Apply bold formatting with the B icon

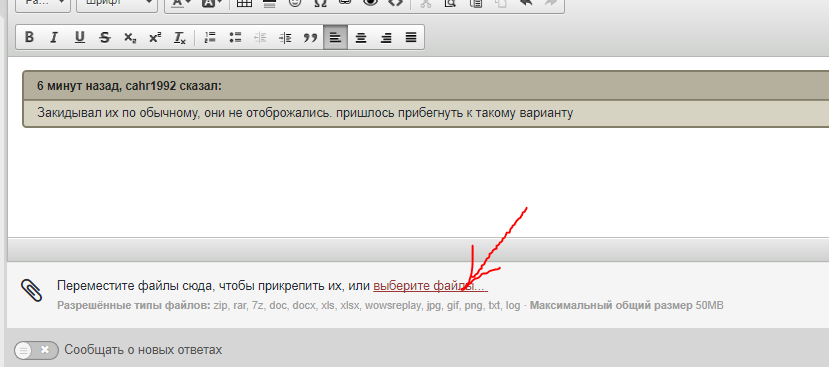pyautogui.click(x=30, y=38)
